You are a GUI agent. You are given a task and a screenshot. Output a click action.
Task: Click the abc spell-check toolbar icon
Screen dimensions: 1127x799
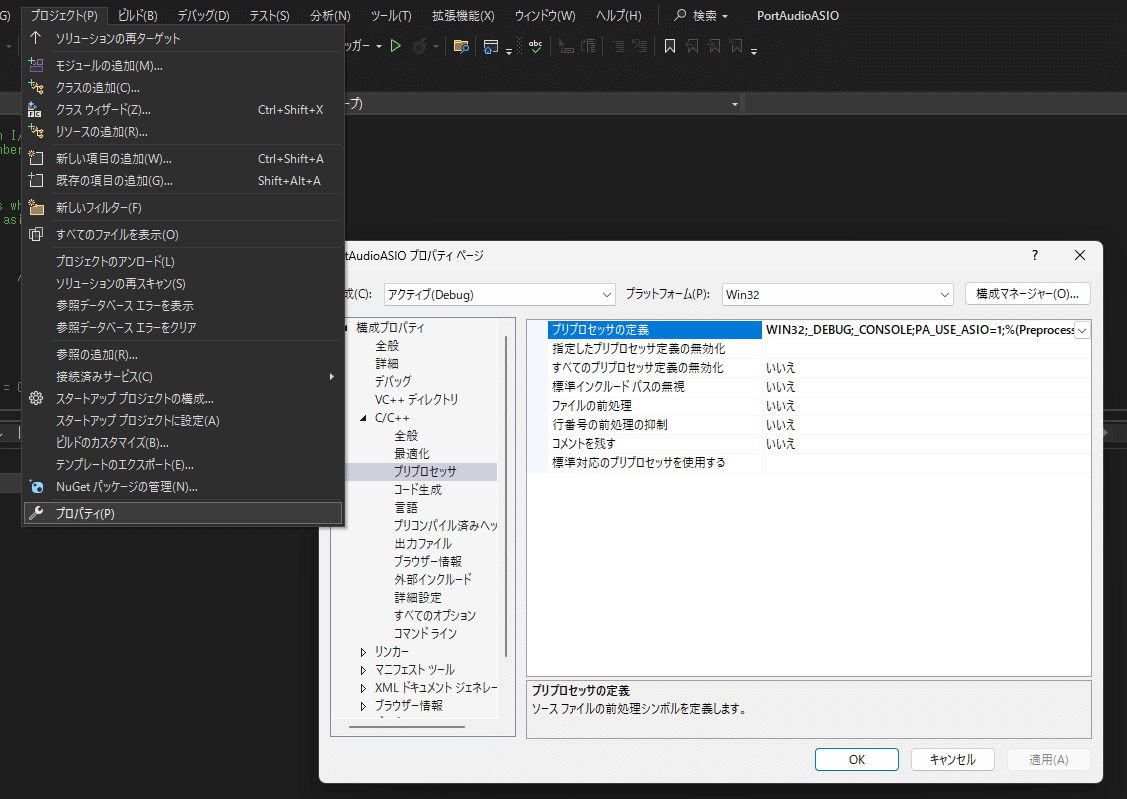tap(536, 46)
